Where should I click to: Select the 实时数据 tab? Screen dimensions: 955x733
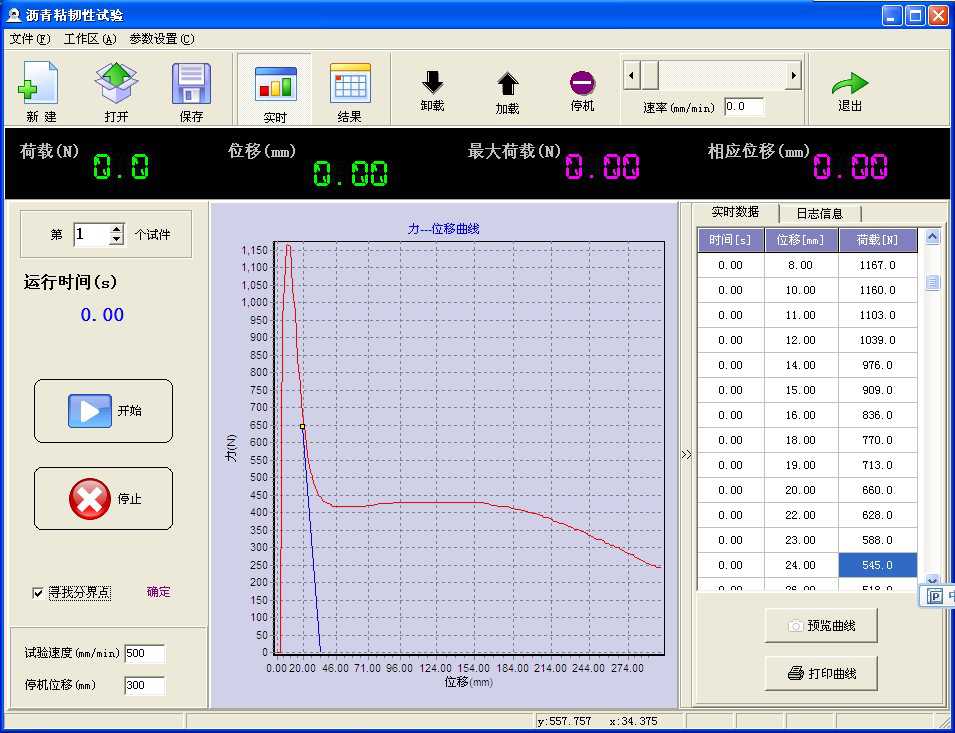point(735,212)
